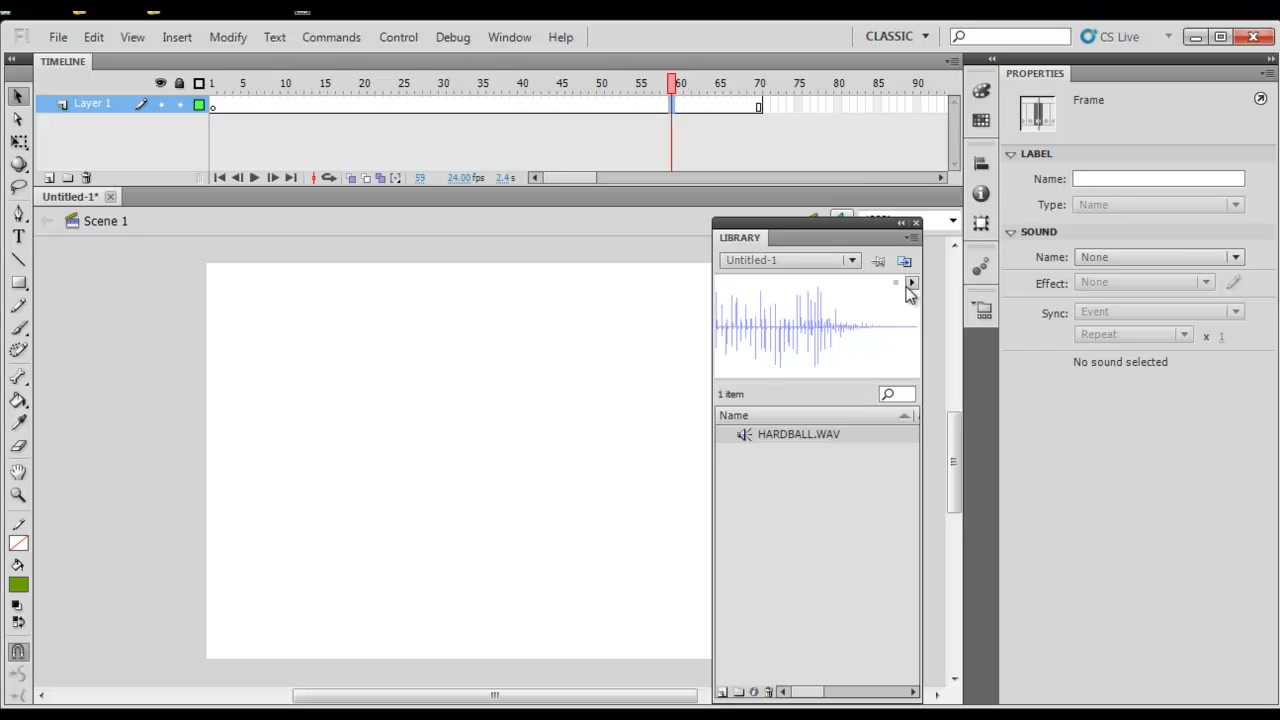This screenshot has width=1280, height=720.
Task: Select the Lasso tool
Action: [x=18, y=187]
